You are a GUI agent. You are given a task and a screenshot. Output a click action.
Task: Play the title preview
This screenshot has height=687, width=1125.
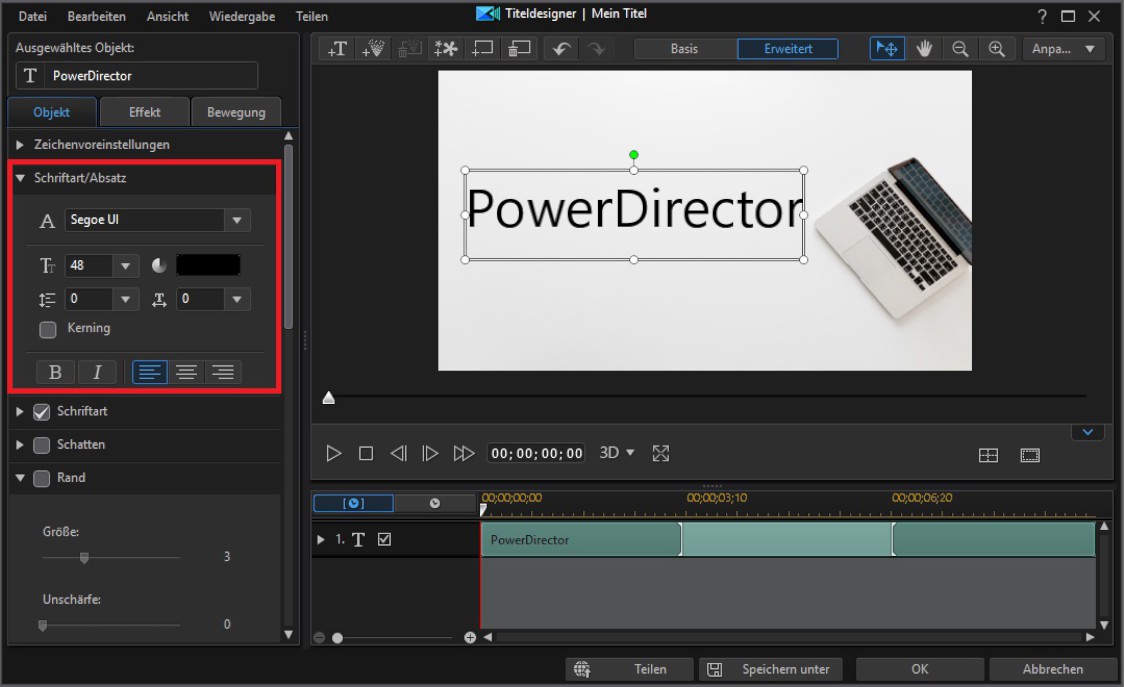click(x=334, y=453)
